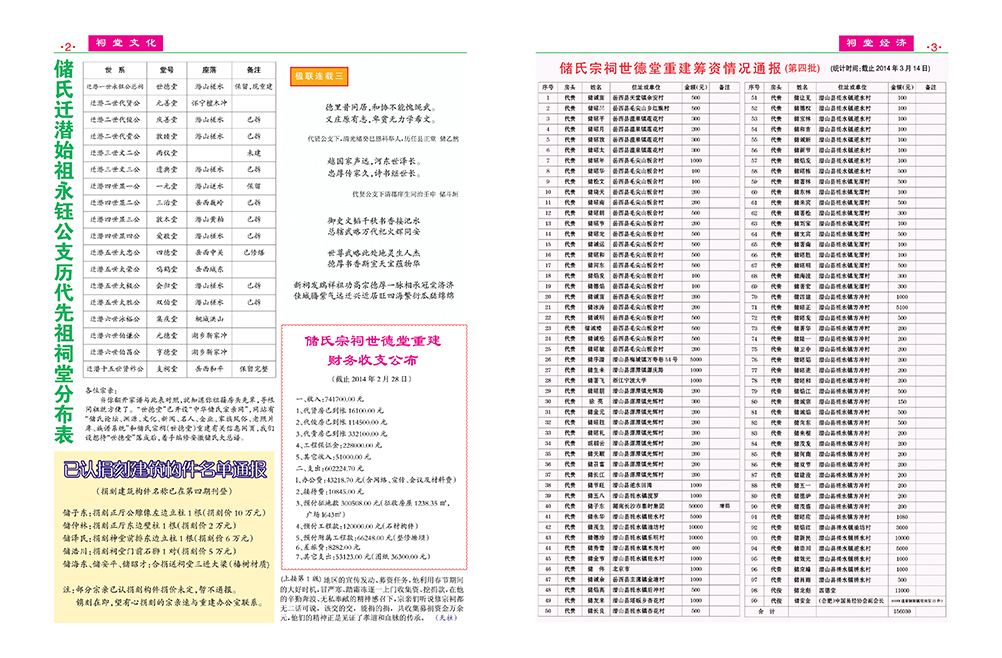Screen dimensions: 1002x658
Task: Click the 已修缮 remark cell
Action: click(x=254, y=252)
